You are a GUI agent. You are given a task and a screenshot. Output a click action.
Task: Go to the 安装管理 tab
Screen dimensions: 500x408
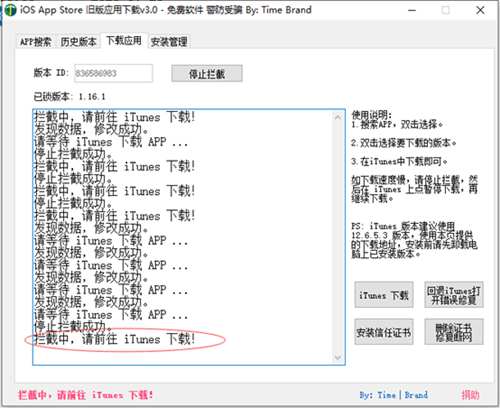pyautogui.click(x=169, y=42)
